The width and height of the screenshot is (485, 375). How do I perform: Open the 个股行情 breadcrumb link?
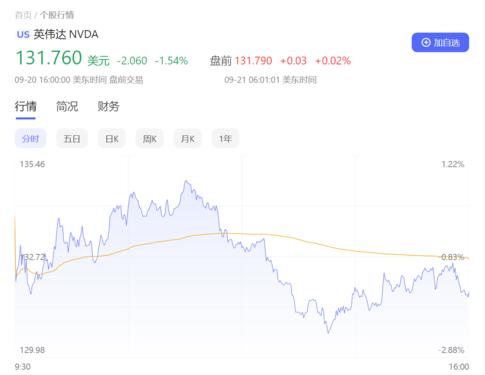coord(57,15)
